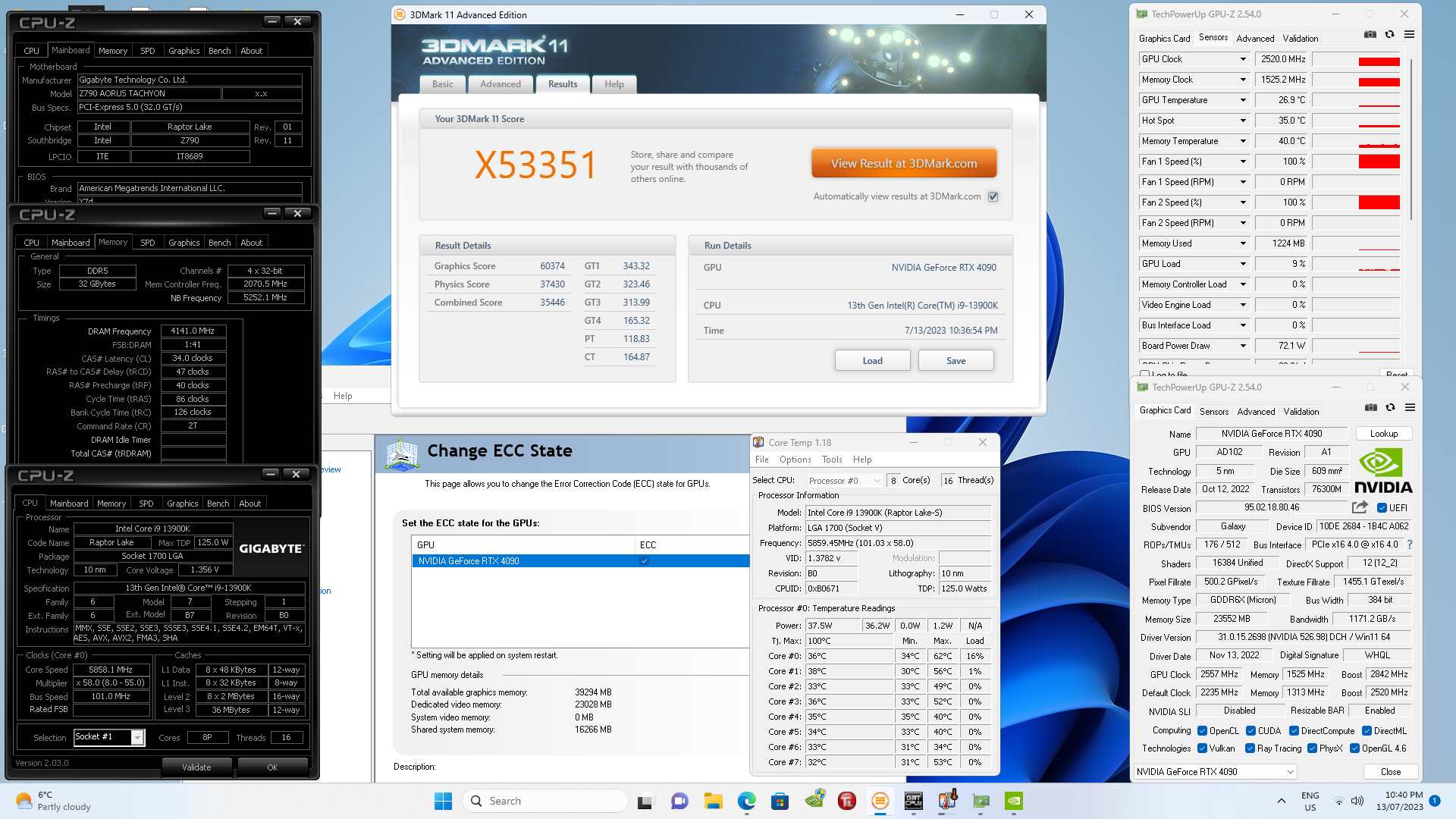Click refresh icon in GPU-Z Sensors window

coord(1389,34)
